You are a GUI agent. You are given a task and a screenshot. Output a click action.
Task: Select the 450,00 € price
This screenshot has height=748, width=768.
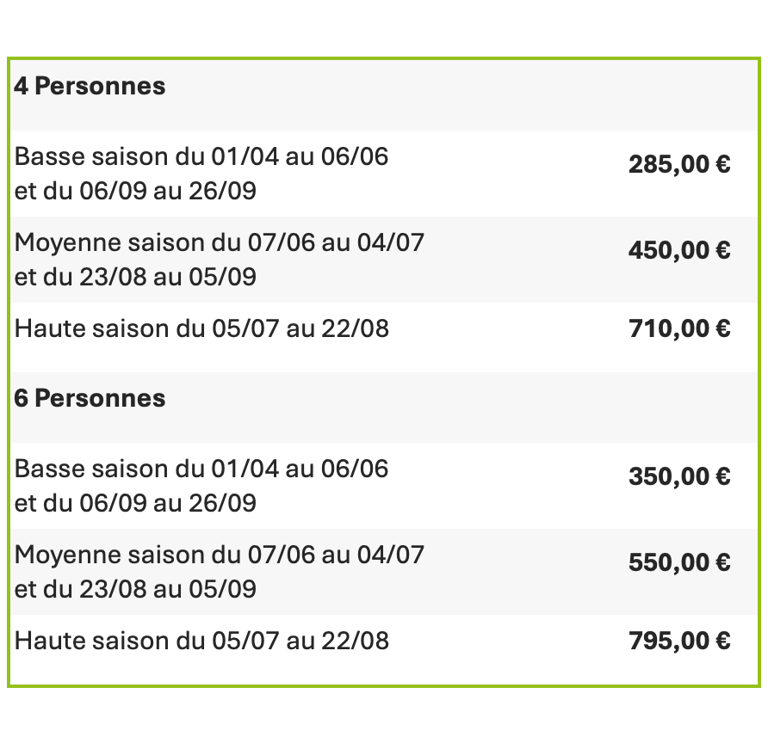tap(679, 251)
